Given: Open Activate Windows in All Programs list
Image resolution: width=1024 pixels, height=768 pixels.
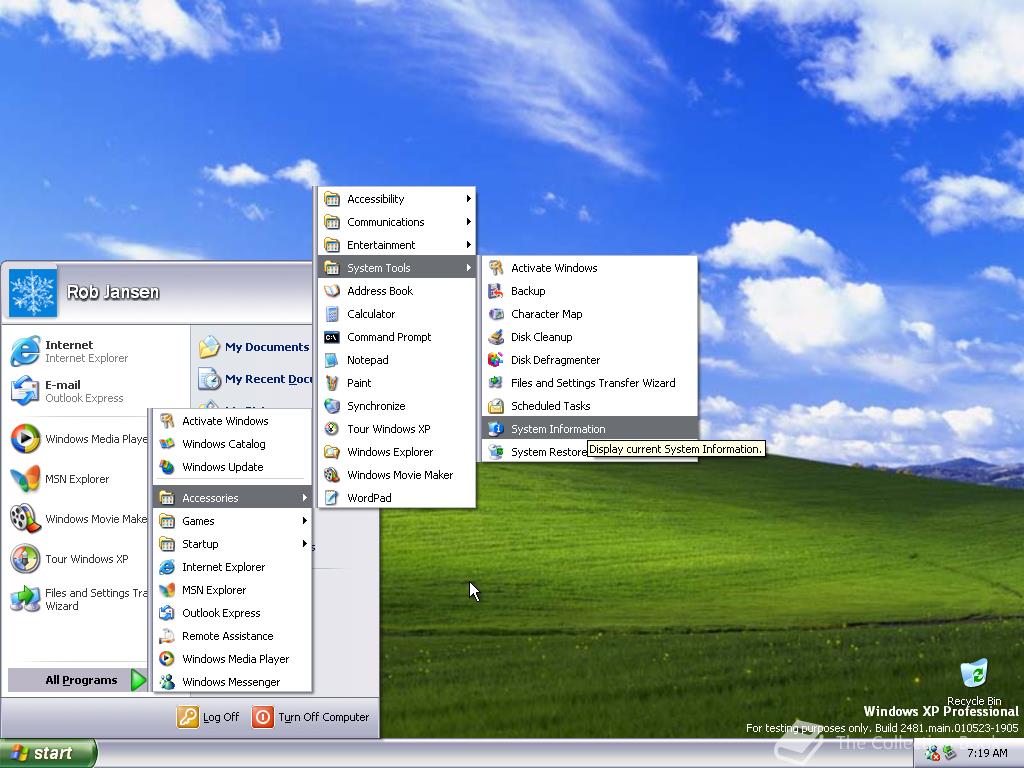Looking at the screenshot, I should click(x=232, y=421).
